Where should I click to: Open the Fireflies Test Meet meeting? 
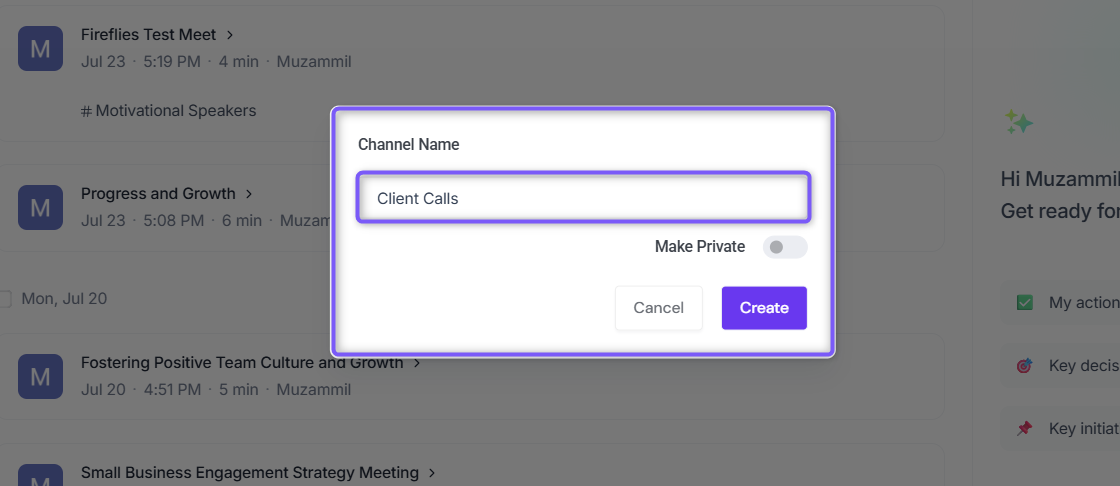pos(149,34)
